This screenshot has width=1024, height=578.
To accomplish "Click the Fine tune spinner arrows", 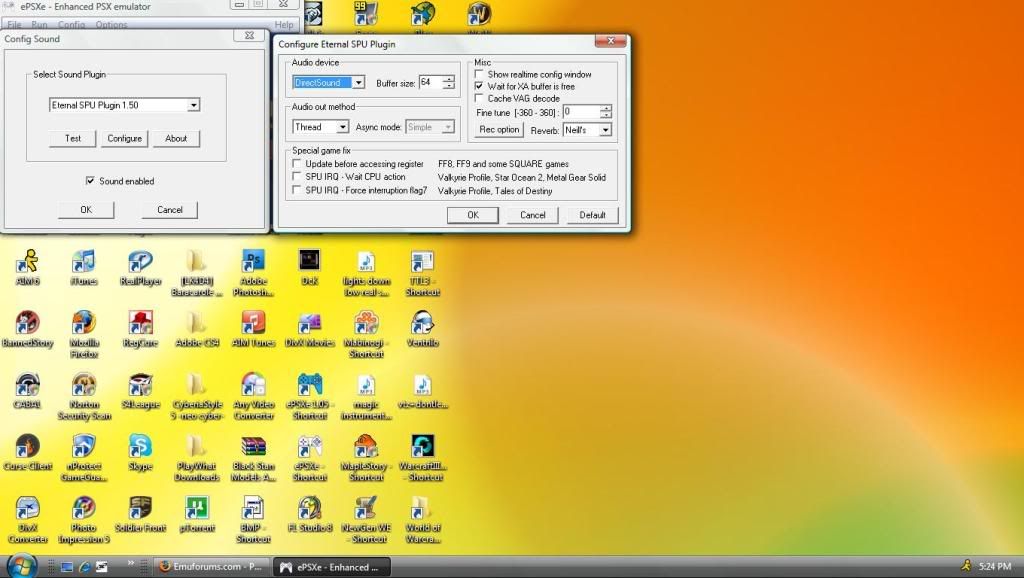I will (x=606, y=112).
